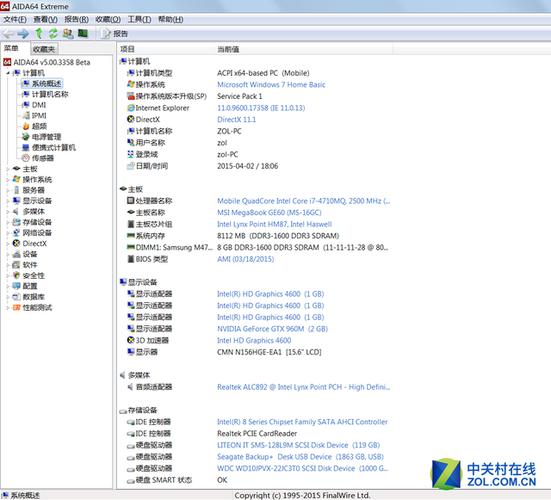Image resolution: width=551 pixels, height=500 pixels.
Task: Select 超频 overclock tree item
Action: click(39, 126)
